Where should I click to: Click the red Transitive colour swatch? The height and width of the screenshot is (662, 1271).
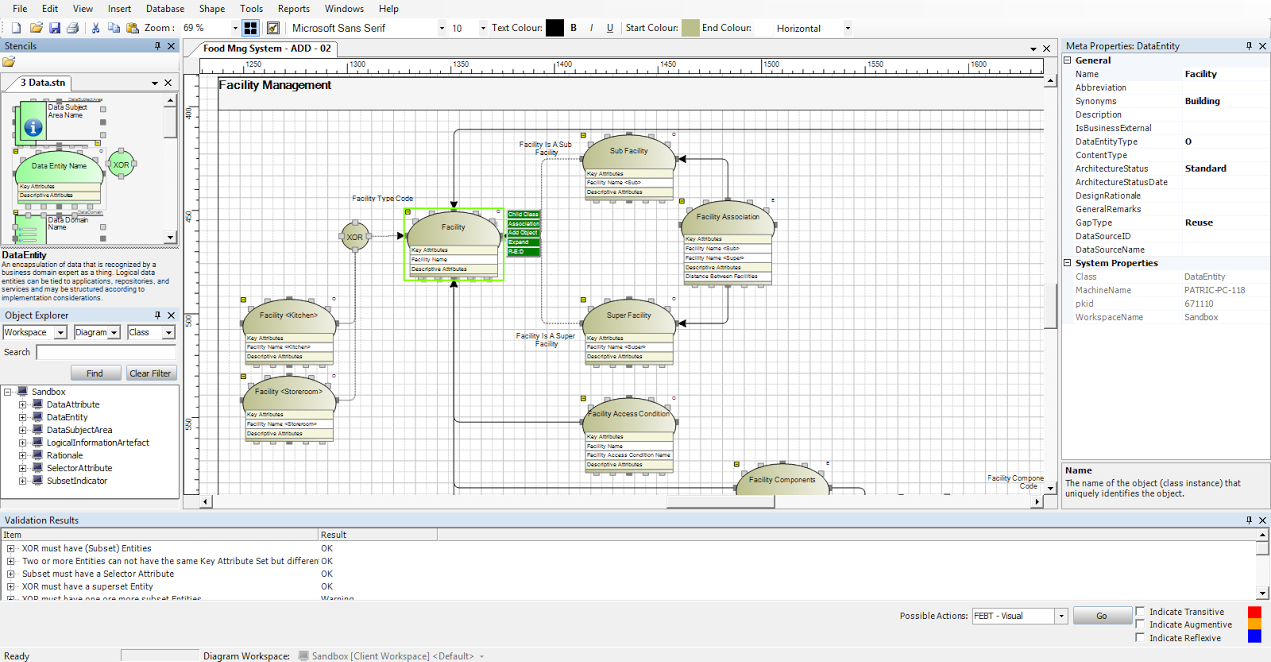(x=1254, y=612)
